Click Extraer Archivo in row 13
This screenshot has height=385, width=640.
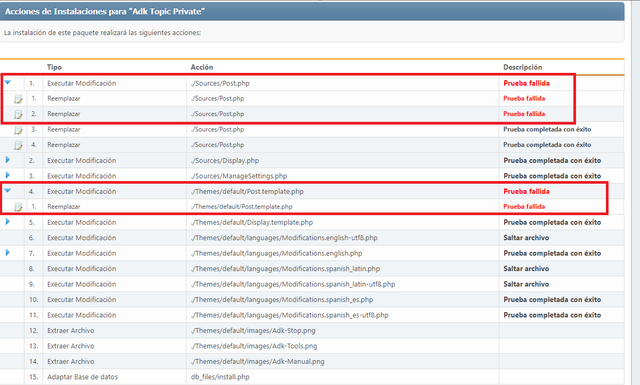71,346
